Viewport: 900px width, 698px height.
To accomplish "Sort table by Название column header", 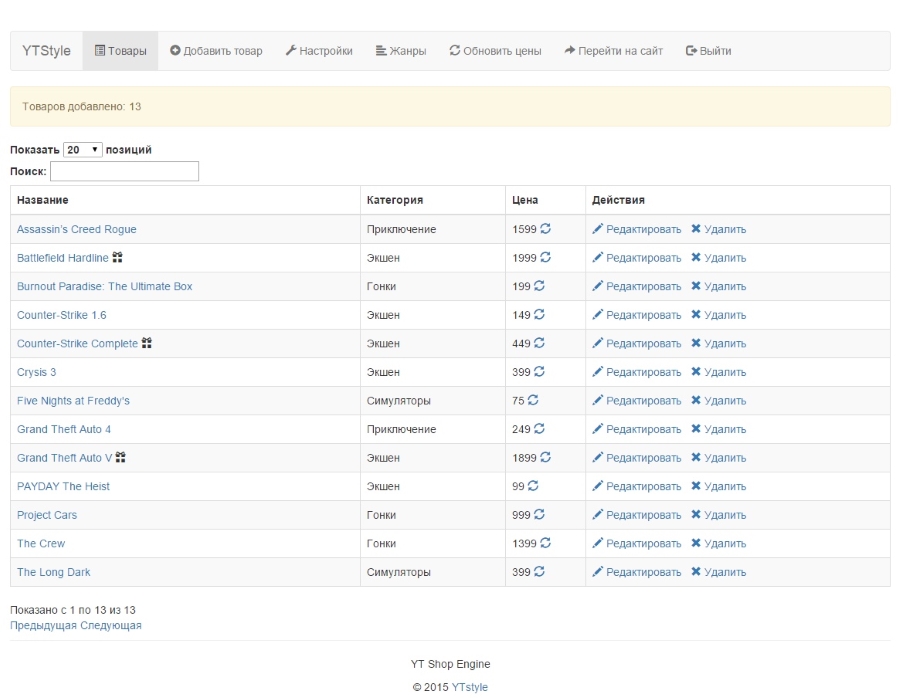I will click(43, 200).
